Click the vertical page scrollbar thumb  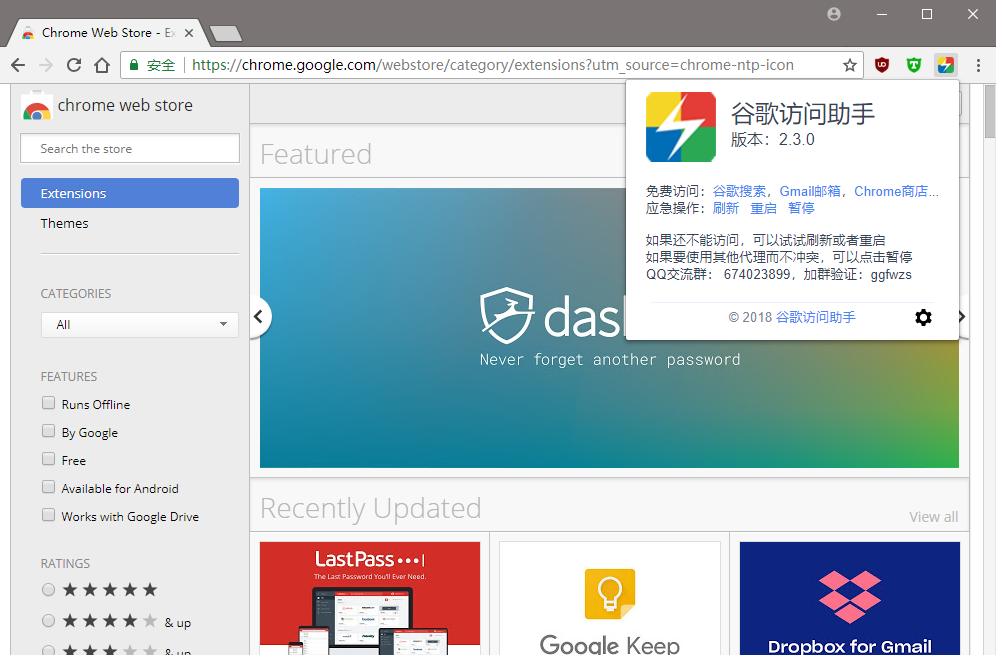[x=990, y=111]
